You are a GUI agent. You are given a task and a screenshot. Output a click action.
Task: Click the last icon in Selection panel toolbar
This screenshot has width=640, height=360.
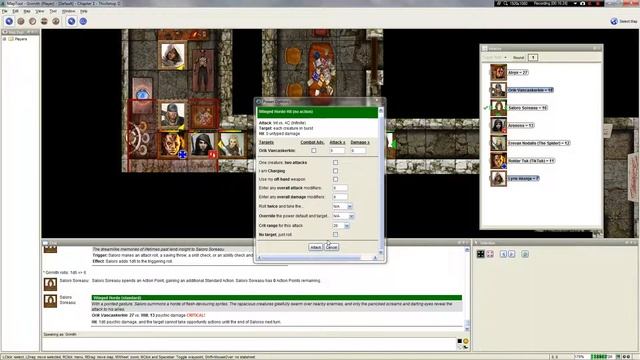pyautogui.click(x=525, y=254)
